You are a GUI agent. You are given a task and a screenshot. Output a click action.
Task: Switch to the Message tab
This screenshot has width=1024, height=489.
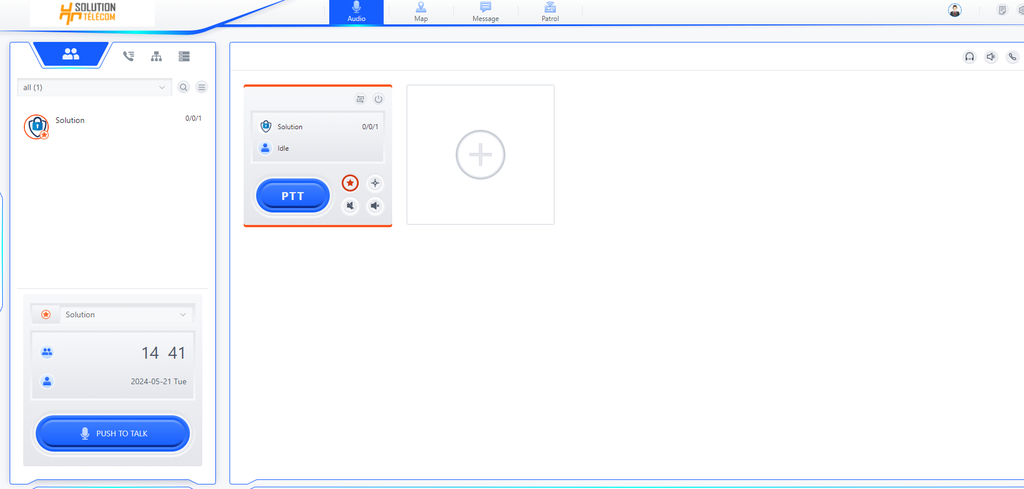tap(485, 12)
